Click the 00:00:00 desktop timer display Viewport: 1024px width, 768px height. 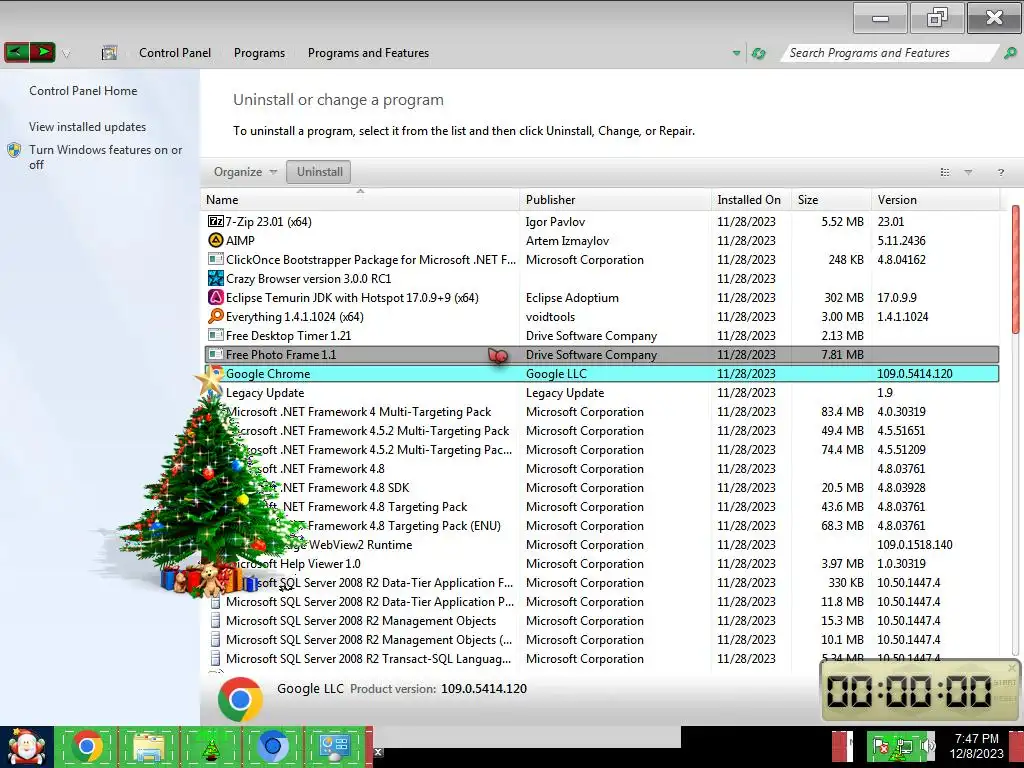coord(909,690)
